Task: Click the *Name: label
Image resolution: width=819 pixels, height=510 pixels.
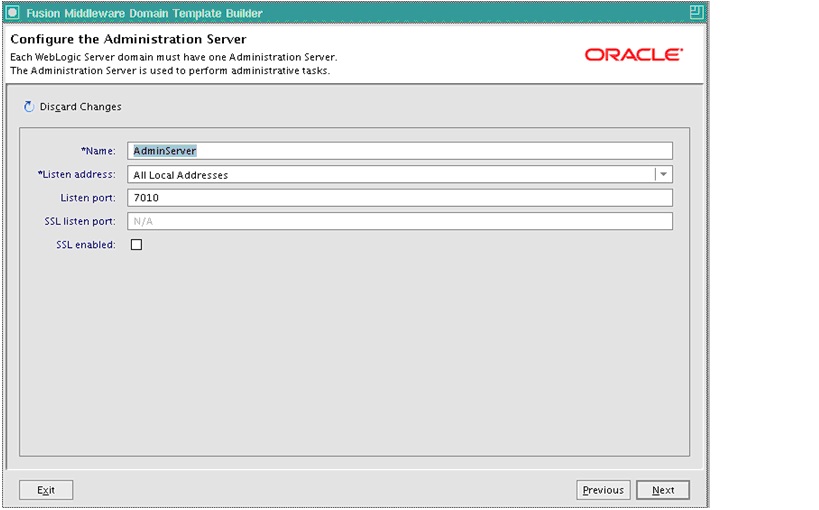Action: coord(98,151)
